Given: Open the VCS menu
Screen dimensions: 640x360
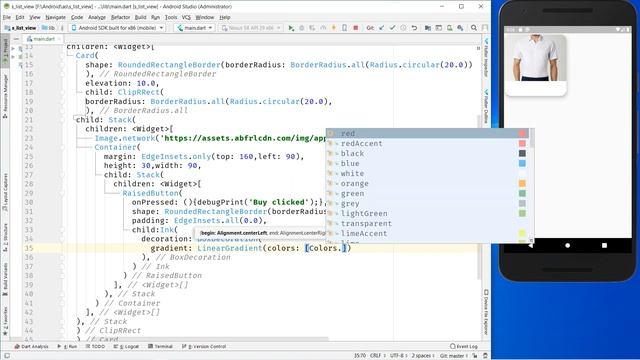Looking at the screenshot, I should (x=186, y=17).
